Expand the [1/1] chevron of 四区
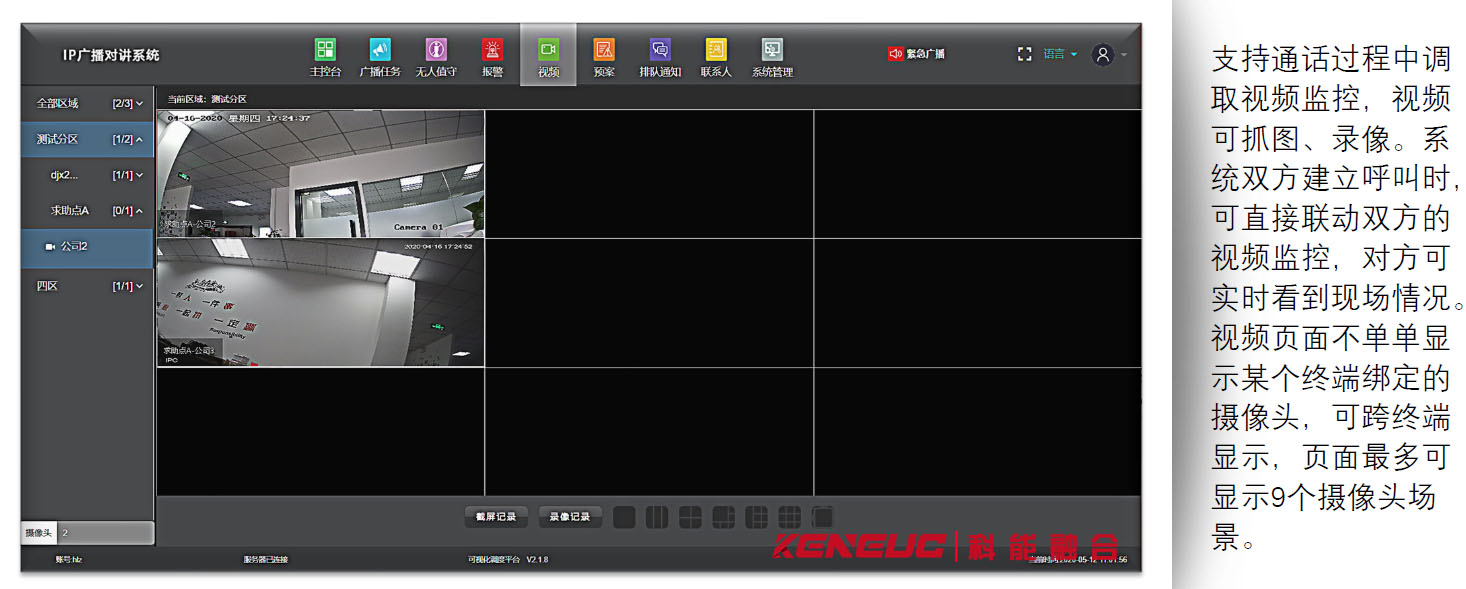Screen dimensions: 1466x589 point(139,286)
